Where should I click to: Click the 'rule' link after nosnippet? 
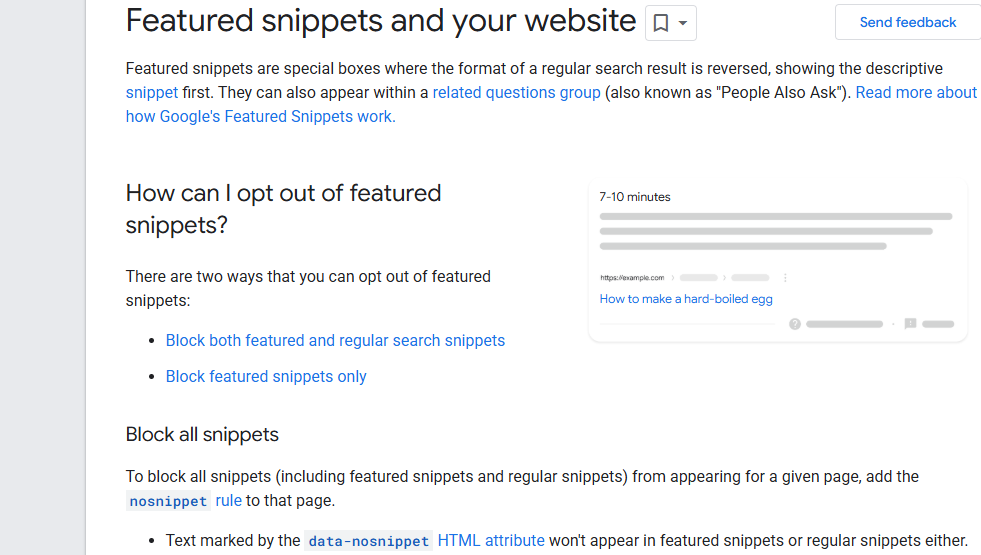coord(229,500)
